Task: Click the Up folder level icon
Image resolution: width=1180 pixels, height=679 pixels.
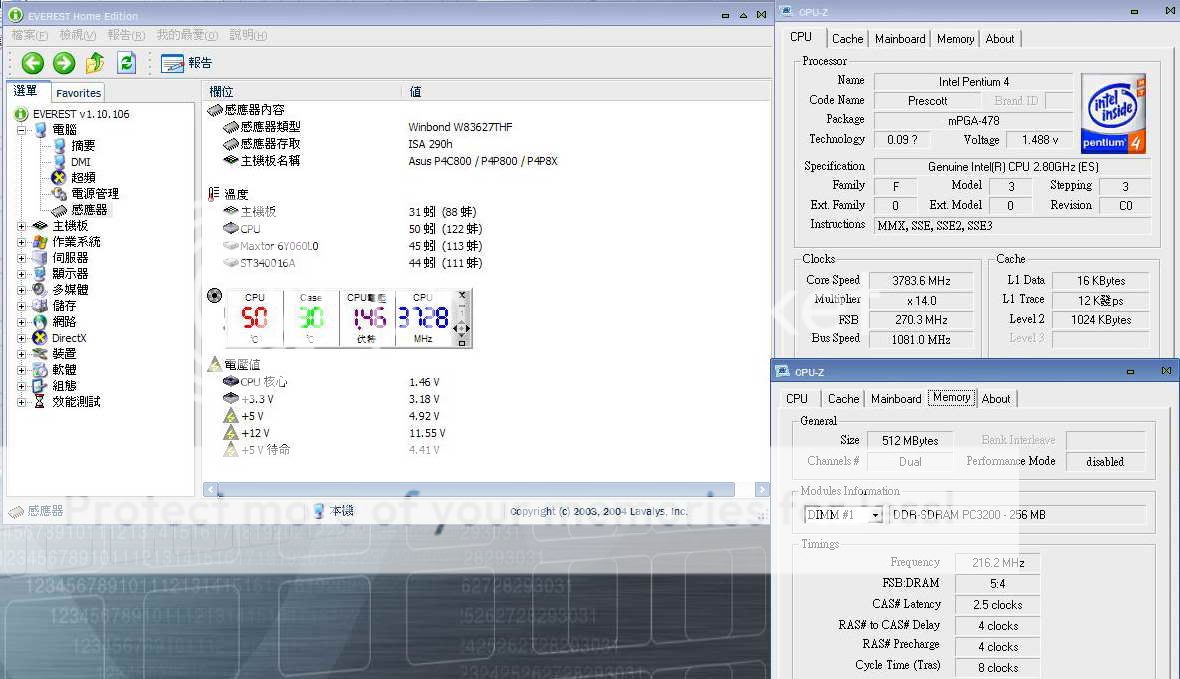Action: [95, 63]
